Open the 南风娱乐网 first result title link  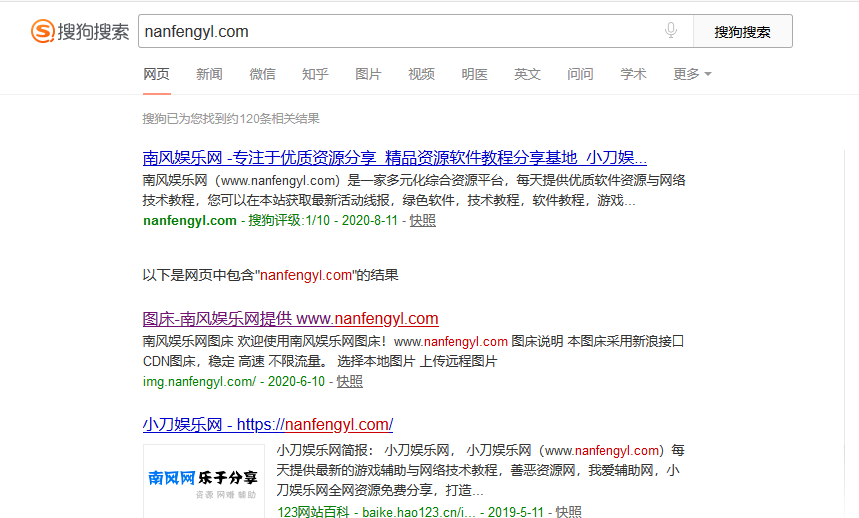(394, 157)
